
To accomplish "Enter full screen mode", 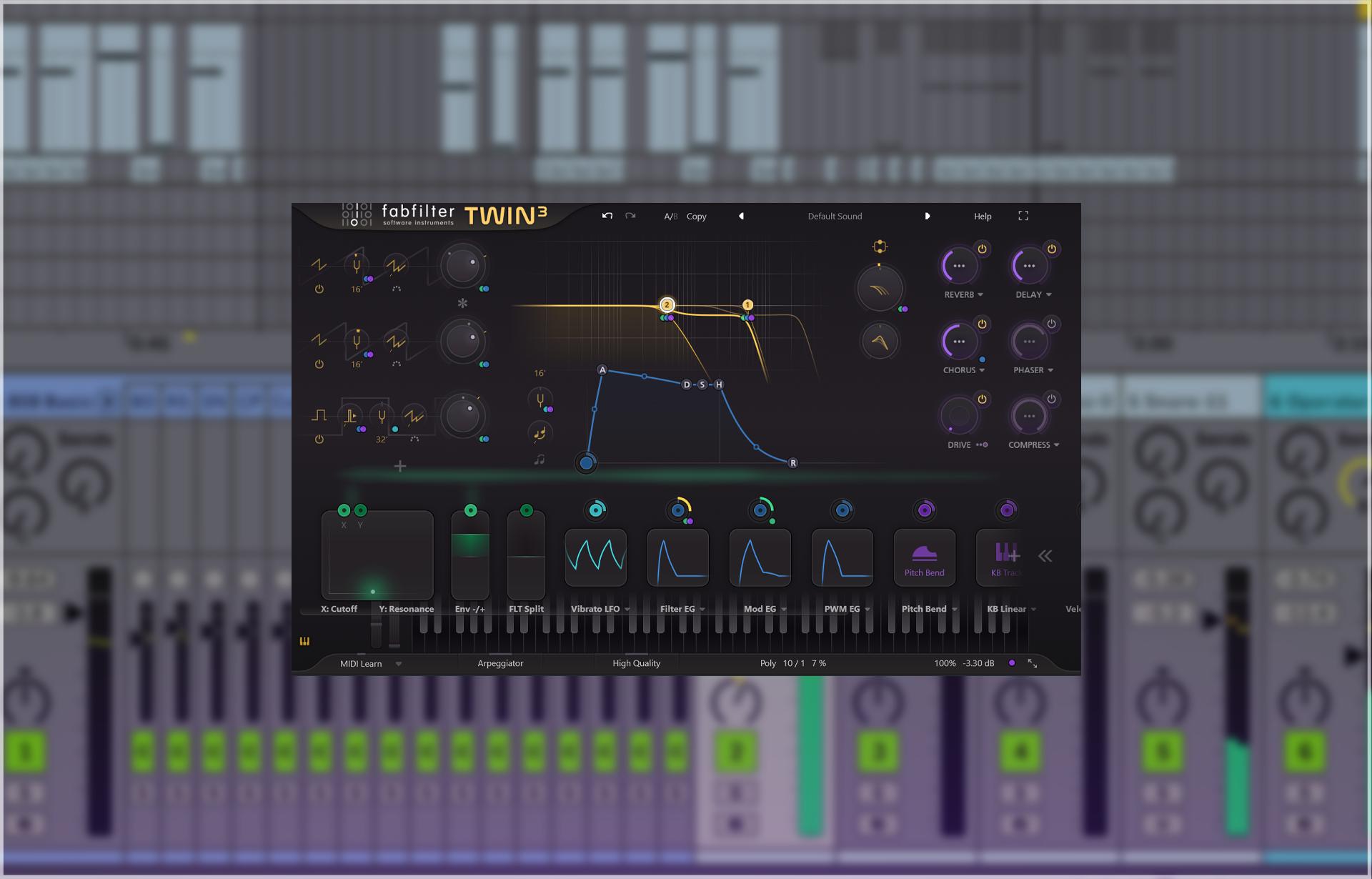I will tap(1023, 216).
